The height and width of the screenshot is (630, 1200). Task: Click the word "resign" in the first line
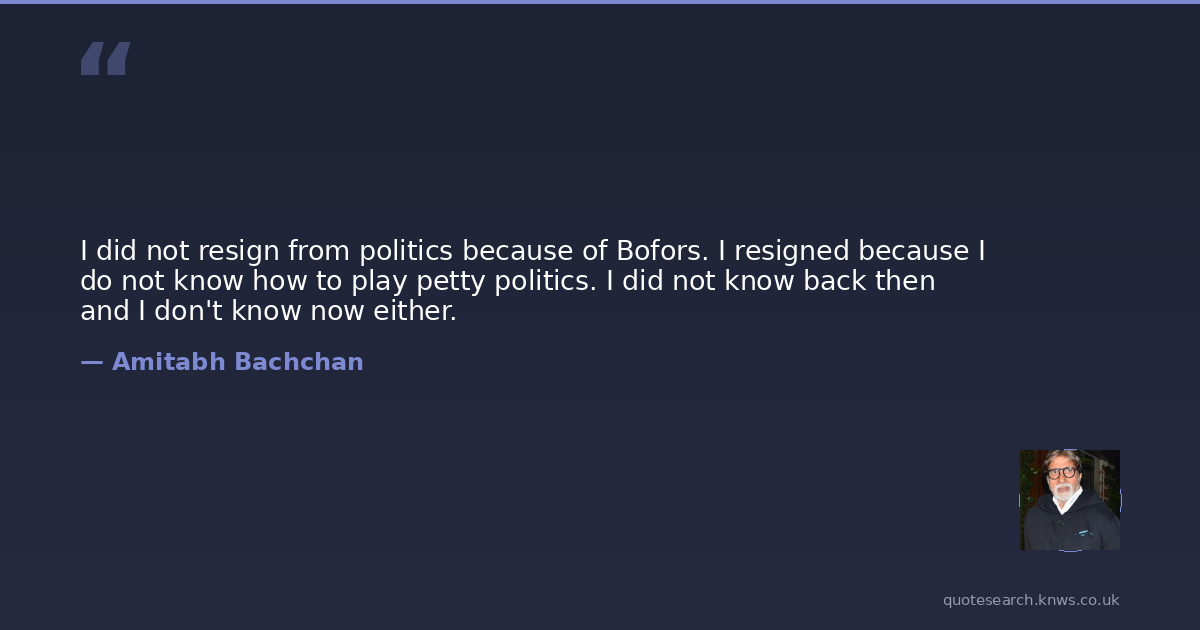240,251
